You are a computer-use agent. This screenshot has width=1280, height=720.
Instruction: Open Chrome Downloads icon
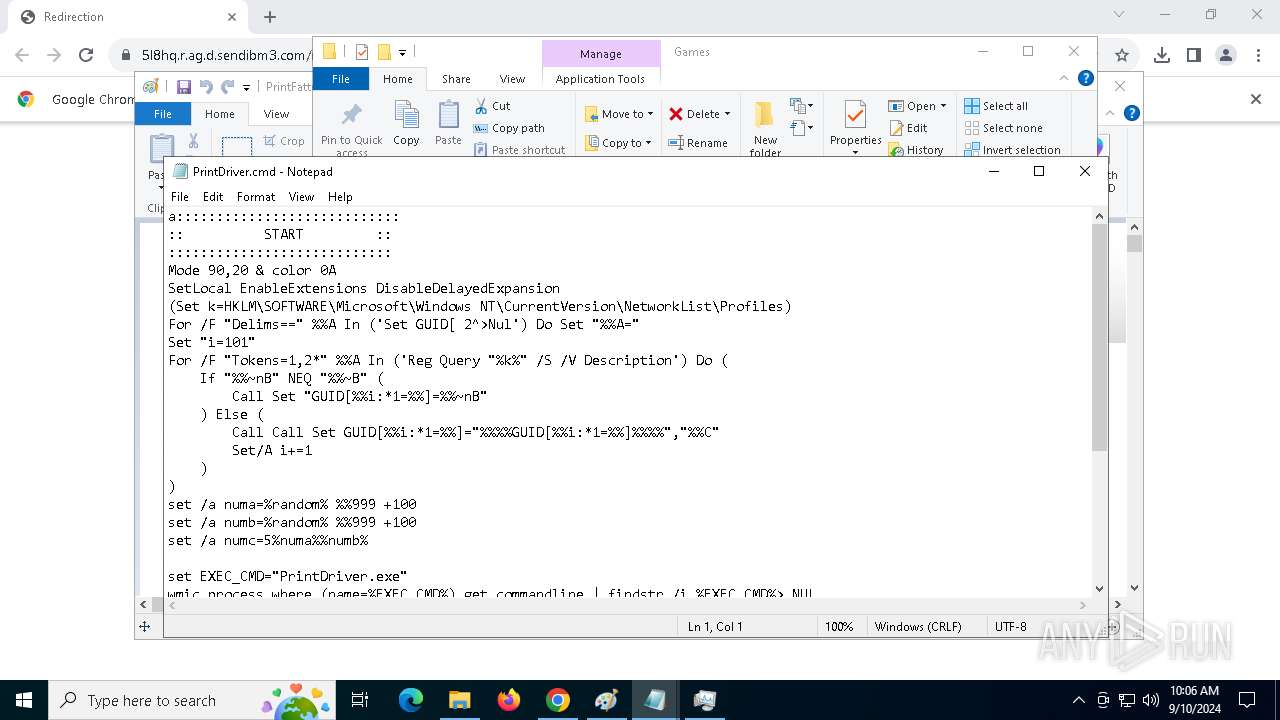(1162, 55)
